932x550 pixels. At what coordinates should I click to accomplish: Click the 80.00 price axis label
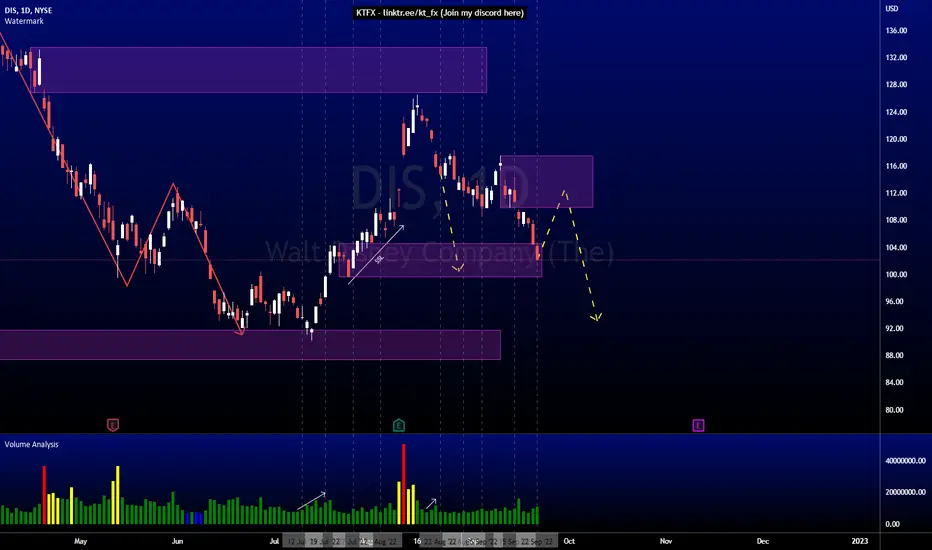[895, 410]
